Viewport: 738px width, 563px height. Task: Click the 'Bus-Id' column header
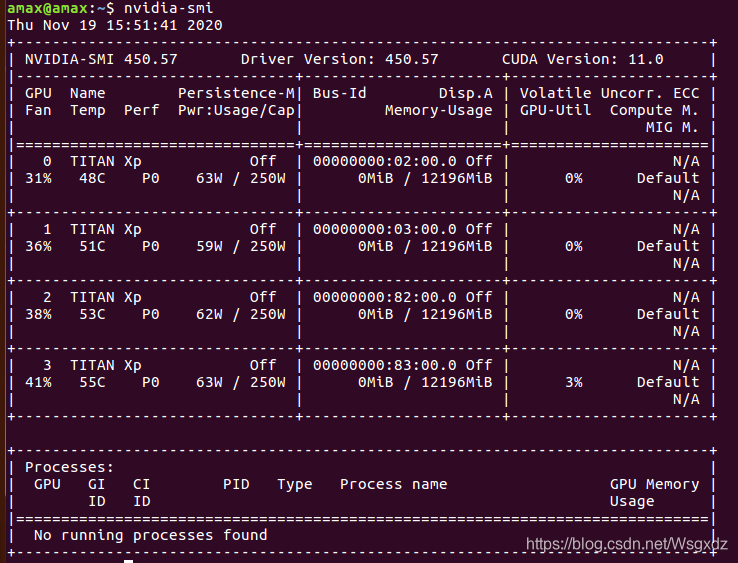[x=339, y=93]
